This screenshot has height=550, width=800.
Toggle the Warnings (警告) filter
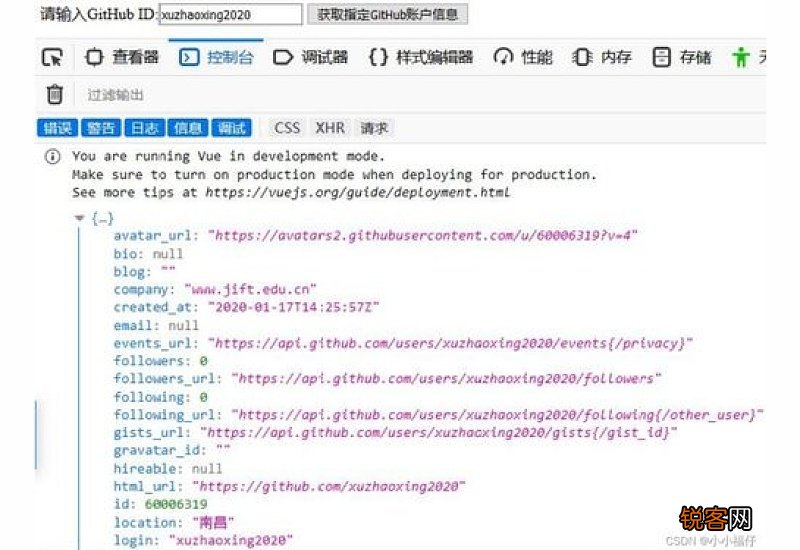pos(101,128)
